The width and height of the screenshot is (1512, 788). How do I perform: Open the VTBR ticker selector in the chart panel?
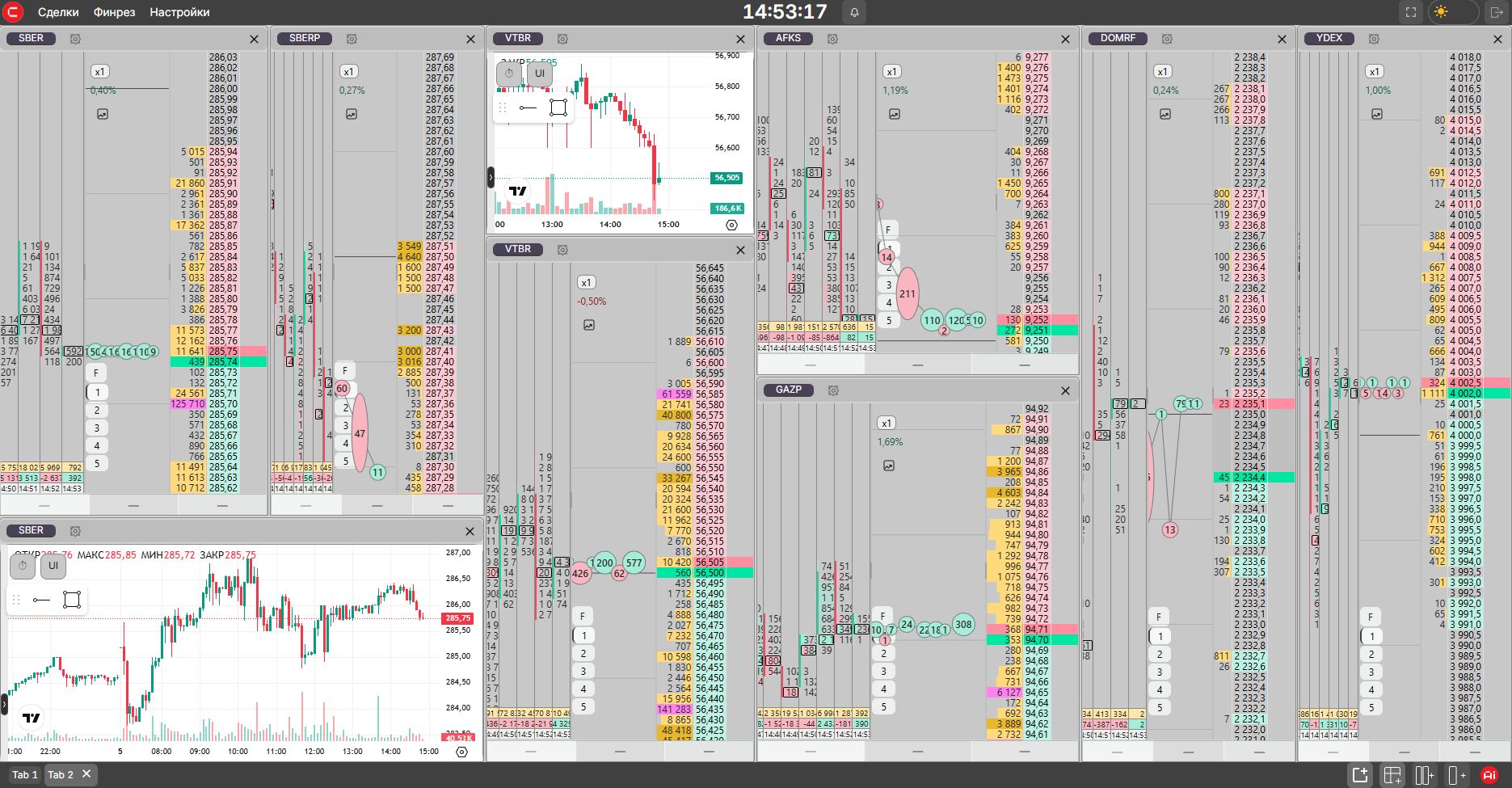518,38
